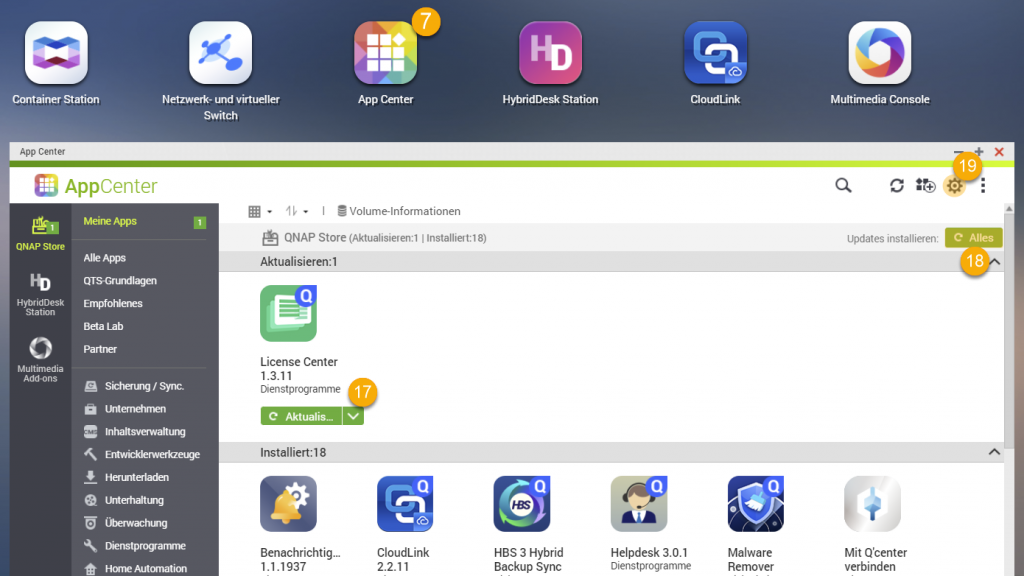This screenshot has height=576, width=1024.
Task: Open AppCenter settings gear
Action: click(x=954, y=186)
